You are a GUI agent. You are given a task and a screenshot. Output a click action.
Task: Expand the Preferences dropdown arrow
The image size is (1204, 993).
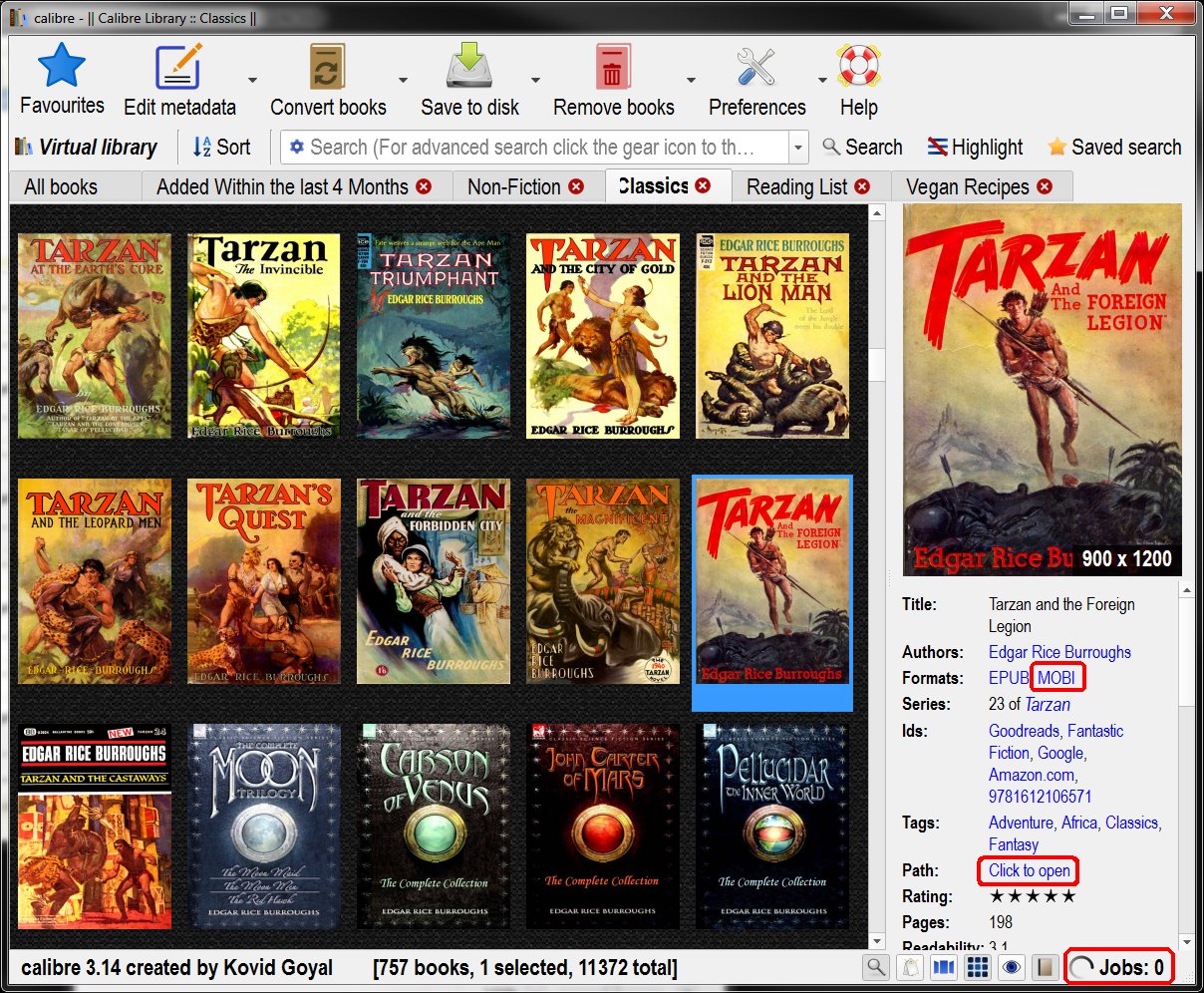tap(822, 80)
